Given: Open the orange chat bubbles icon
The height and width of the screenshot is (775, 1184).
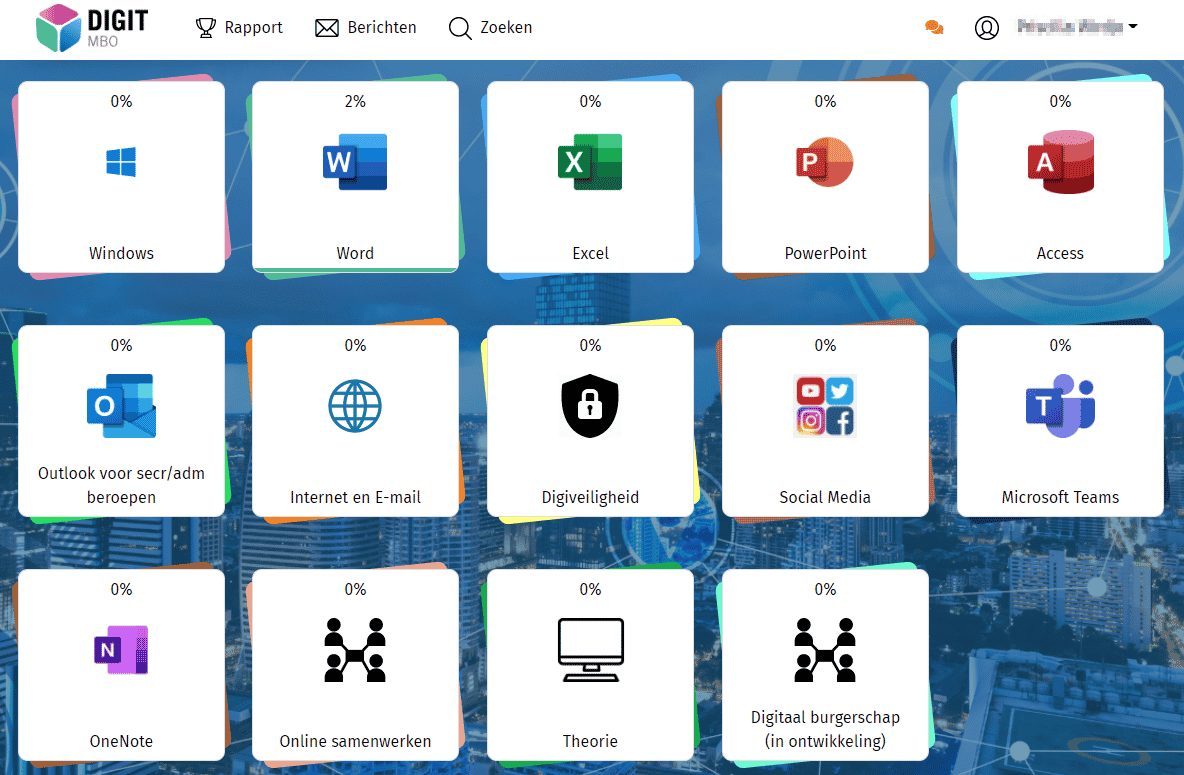Looking at the screenshot, I should click(934, 28).
